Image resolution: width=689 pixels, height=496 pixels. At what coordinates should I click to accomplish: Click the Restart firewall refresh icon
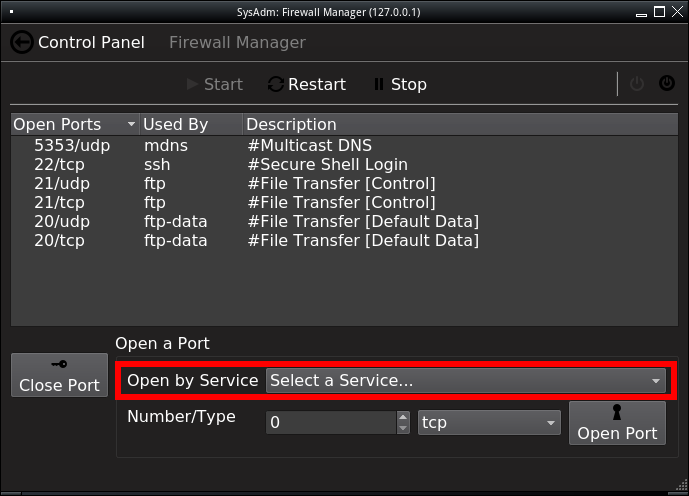(x=276, y=84)
